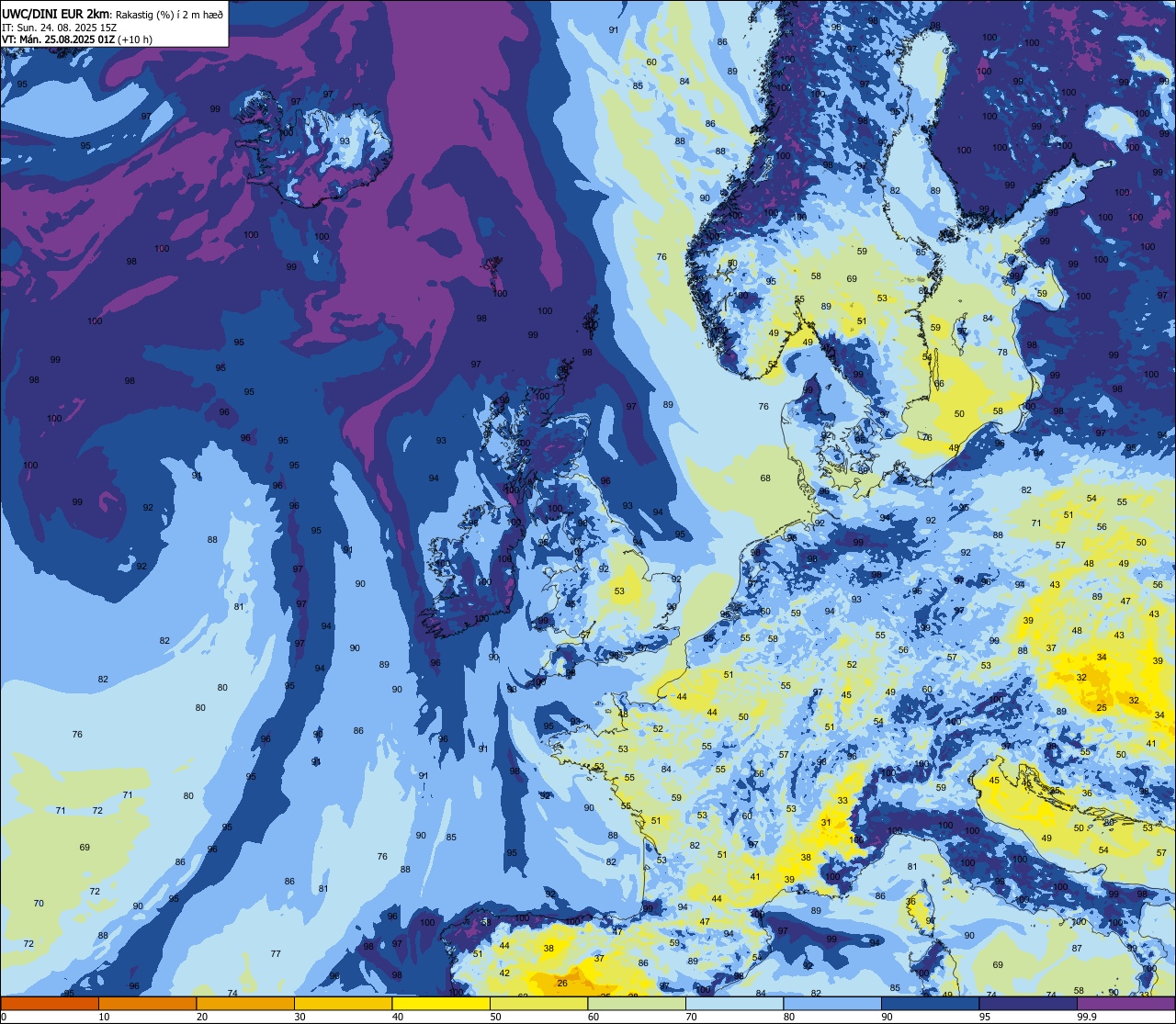Select the pale green 60–70 legend segment
1176x1024 pixels.
[637, 1003]
